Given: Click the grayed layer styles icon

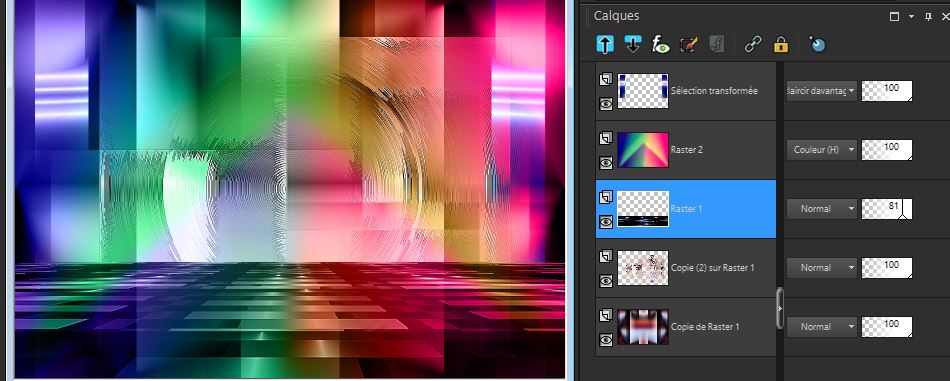Looking at the screenshot, I should pyautogui.click(x=716, y=44).
